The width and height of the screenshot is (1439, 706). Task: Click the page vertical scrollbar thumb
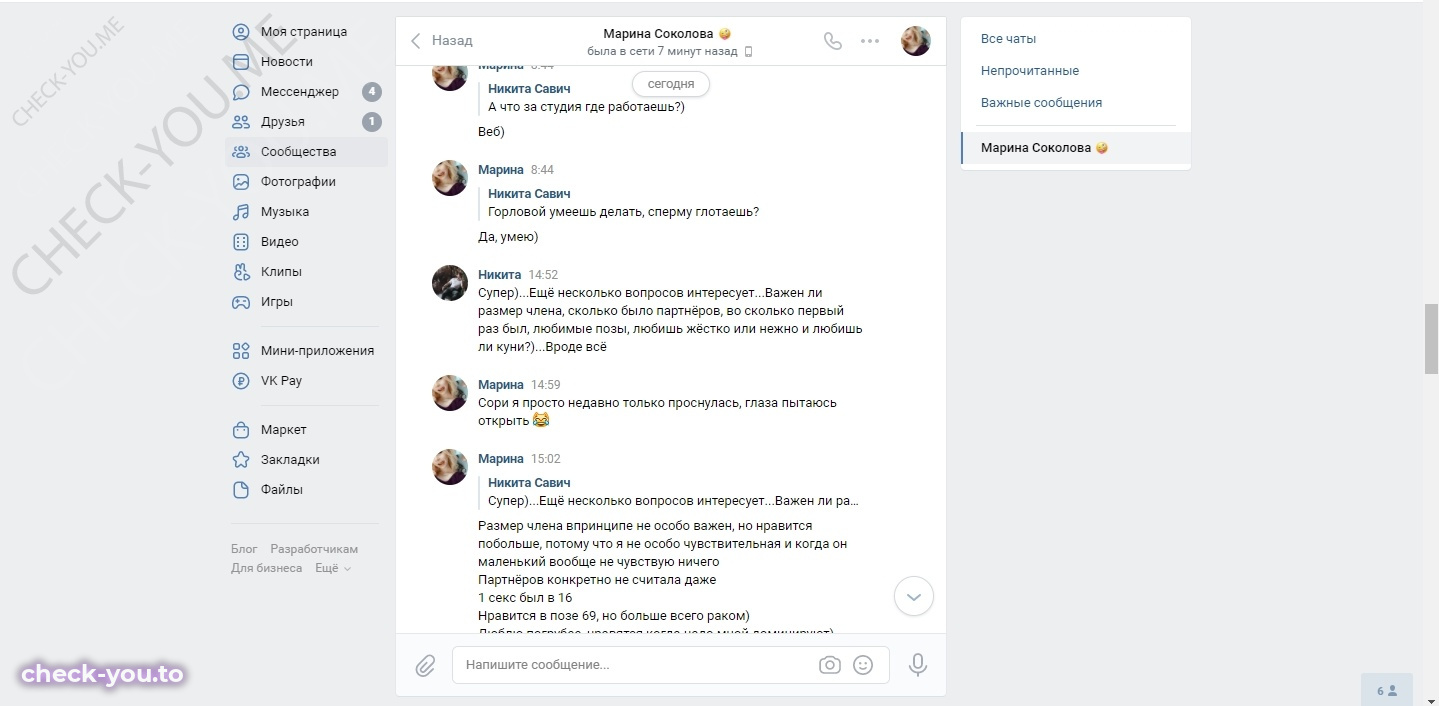tap(1431, 338)
